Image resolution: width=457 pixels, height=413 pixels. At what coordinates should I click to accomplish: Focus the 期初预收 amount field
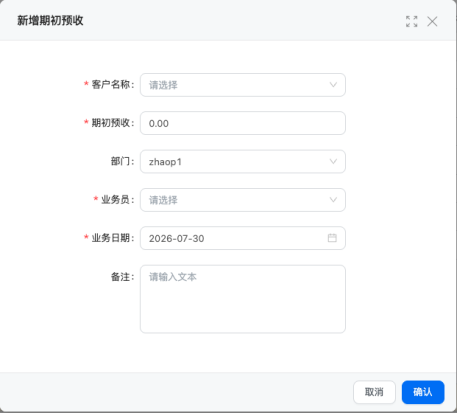(x=243, y=123)
